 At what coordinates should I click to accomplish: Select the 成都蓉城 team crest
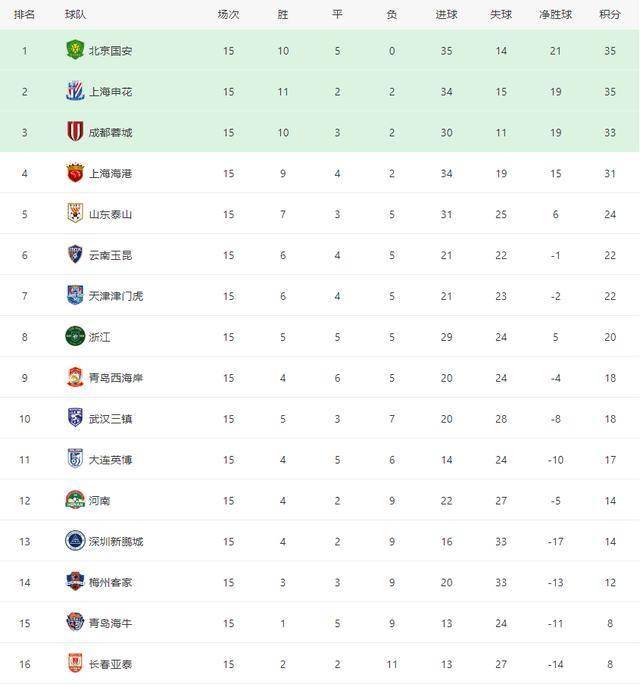(x=74, y=132)
